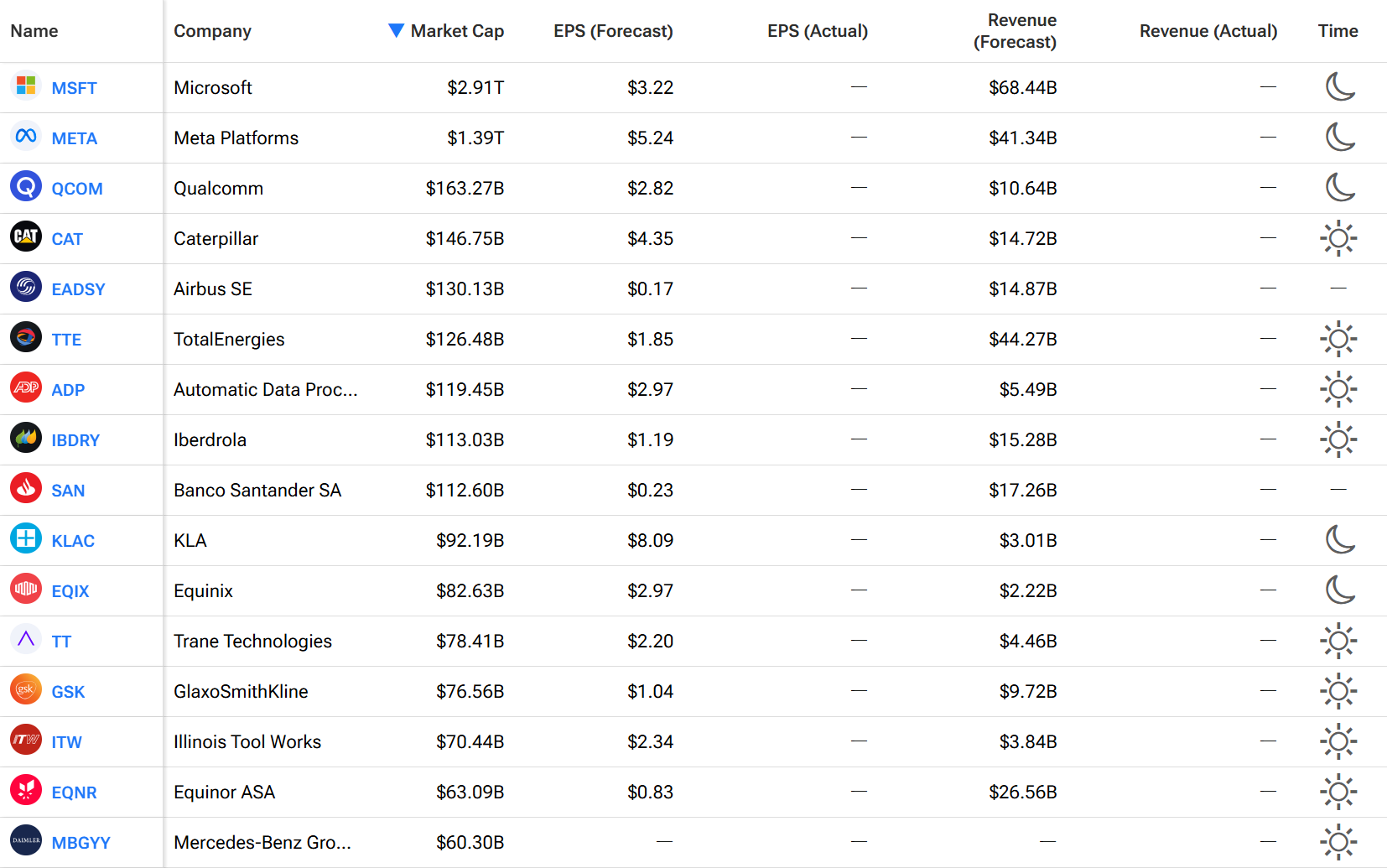Image resolution: width=1387 pixels, height=868 pixels.
Task: Sort by EPS (Actual) column header
Action: point(818,31)
